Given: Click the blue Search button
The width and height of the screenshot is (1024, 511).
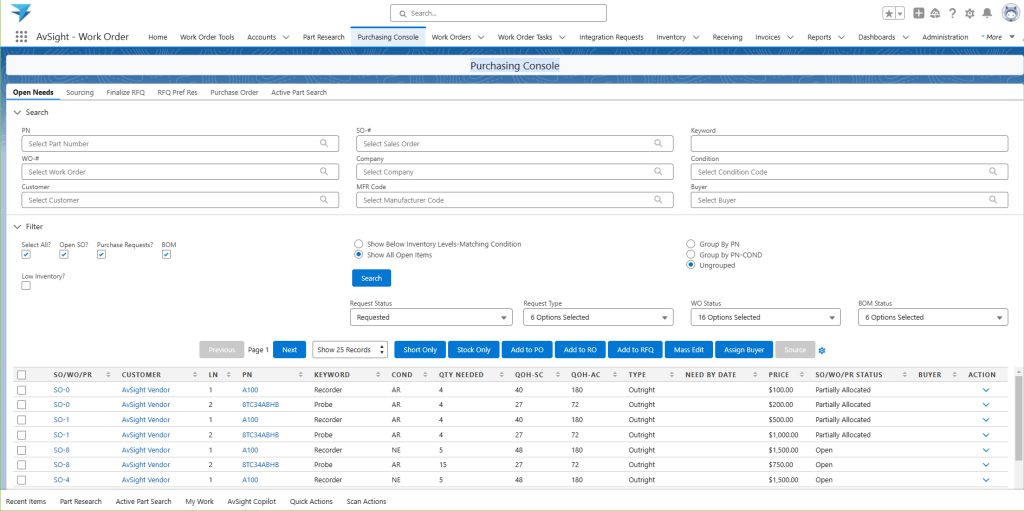Looking at the screenshot, I should [371, 278].
